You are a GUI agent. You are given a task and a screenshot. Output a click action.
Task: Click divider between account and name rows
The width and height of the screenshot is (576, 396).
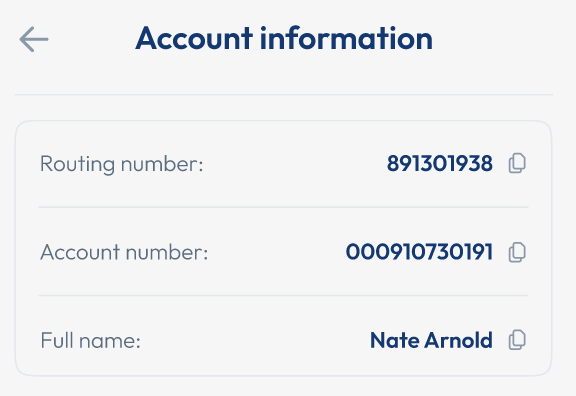pyautogui.click(x=284, y=295)
